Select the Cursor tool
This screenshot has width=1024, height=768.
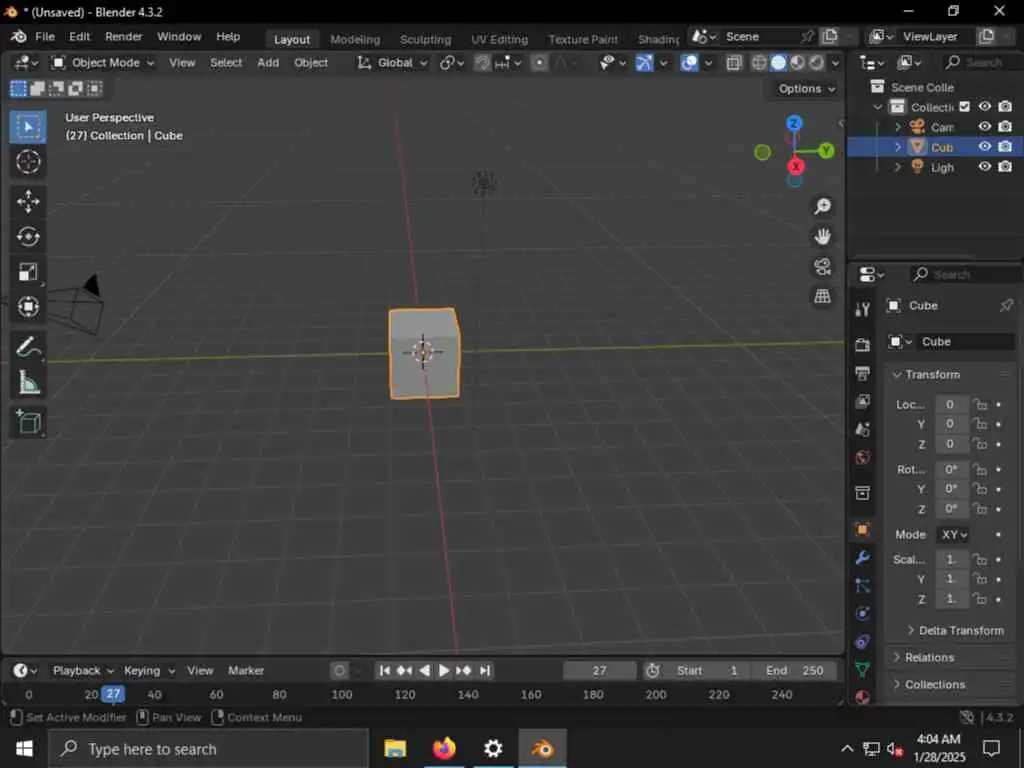click(27, 161)
